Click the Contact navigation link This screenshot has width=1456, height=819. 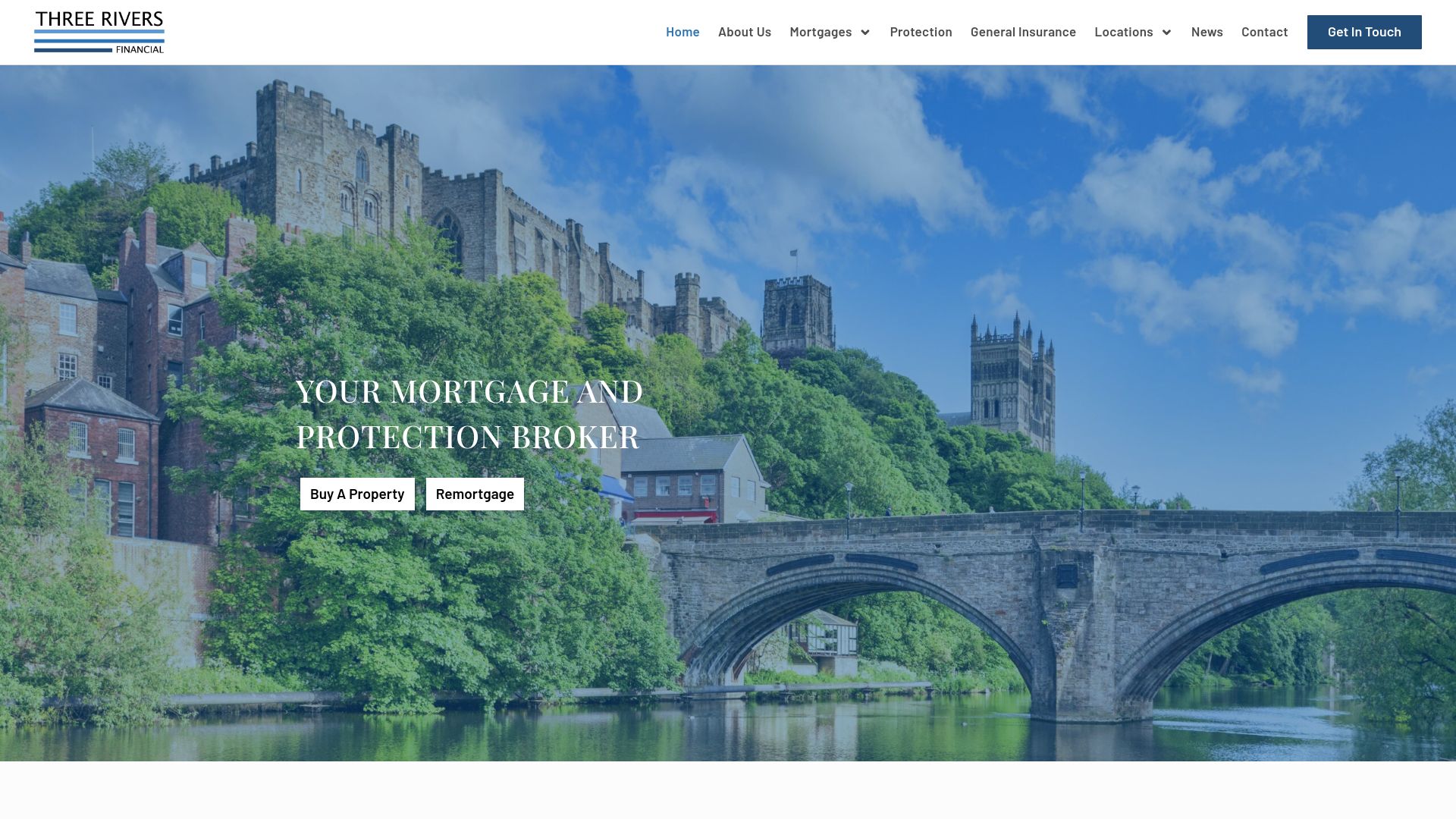tap(1264, 32)
